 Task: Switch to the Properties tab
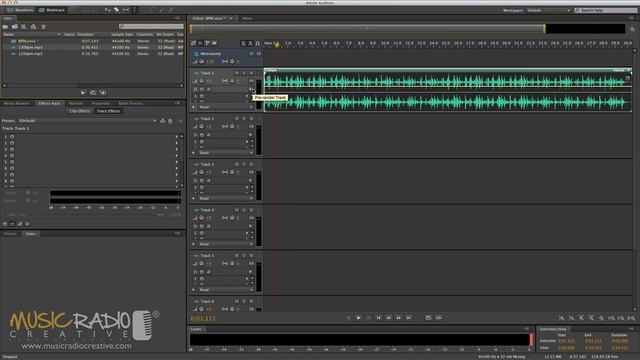pyautogui.click(x=100, y=103)
